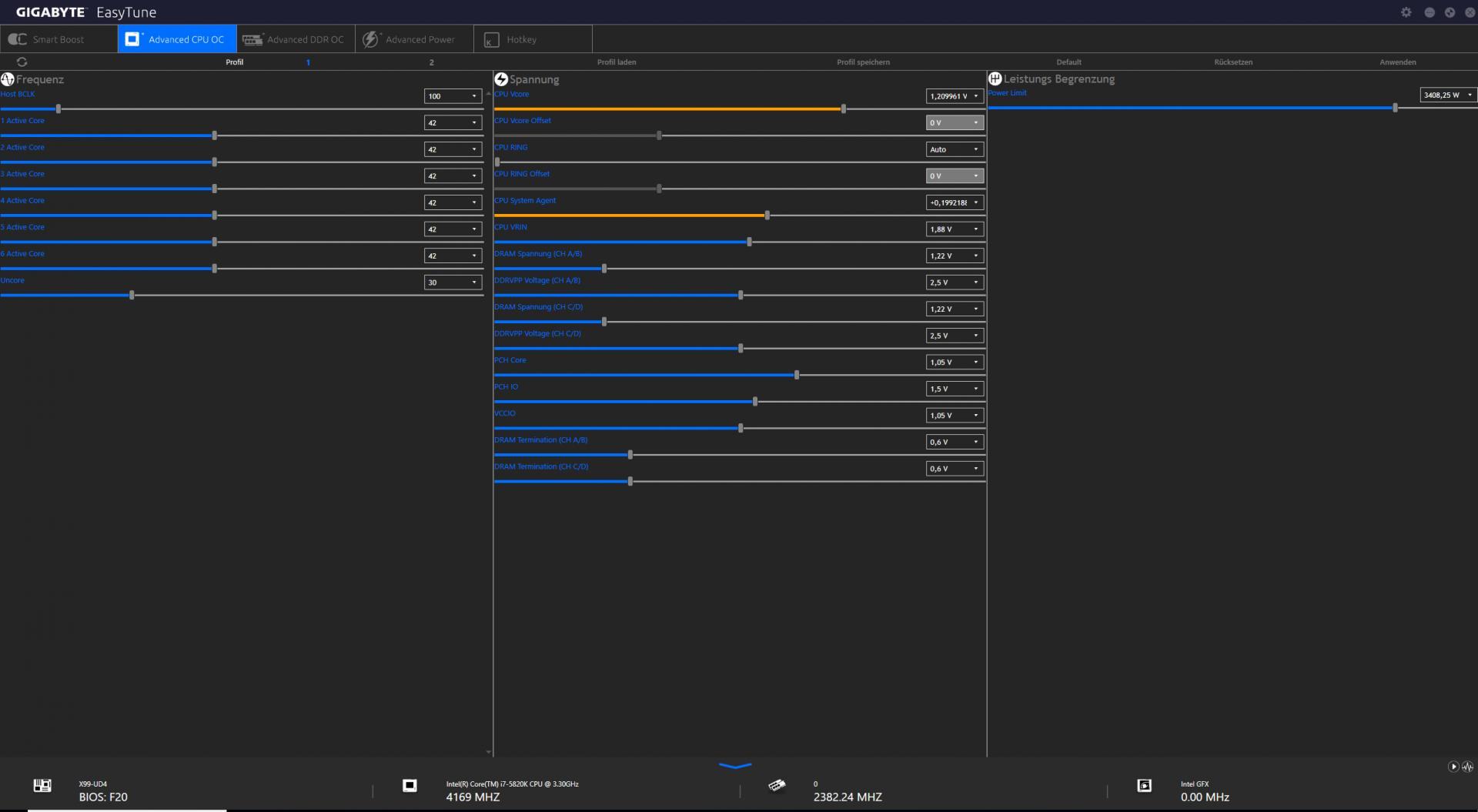Open the PCH IO voltage dropdown
This screenshot has height=812, width=1478.
coord(955,389)
